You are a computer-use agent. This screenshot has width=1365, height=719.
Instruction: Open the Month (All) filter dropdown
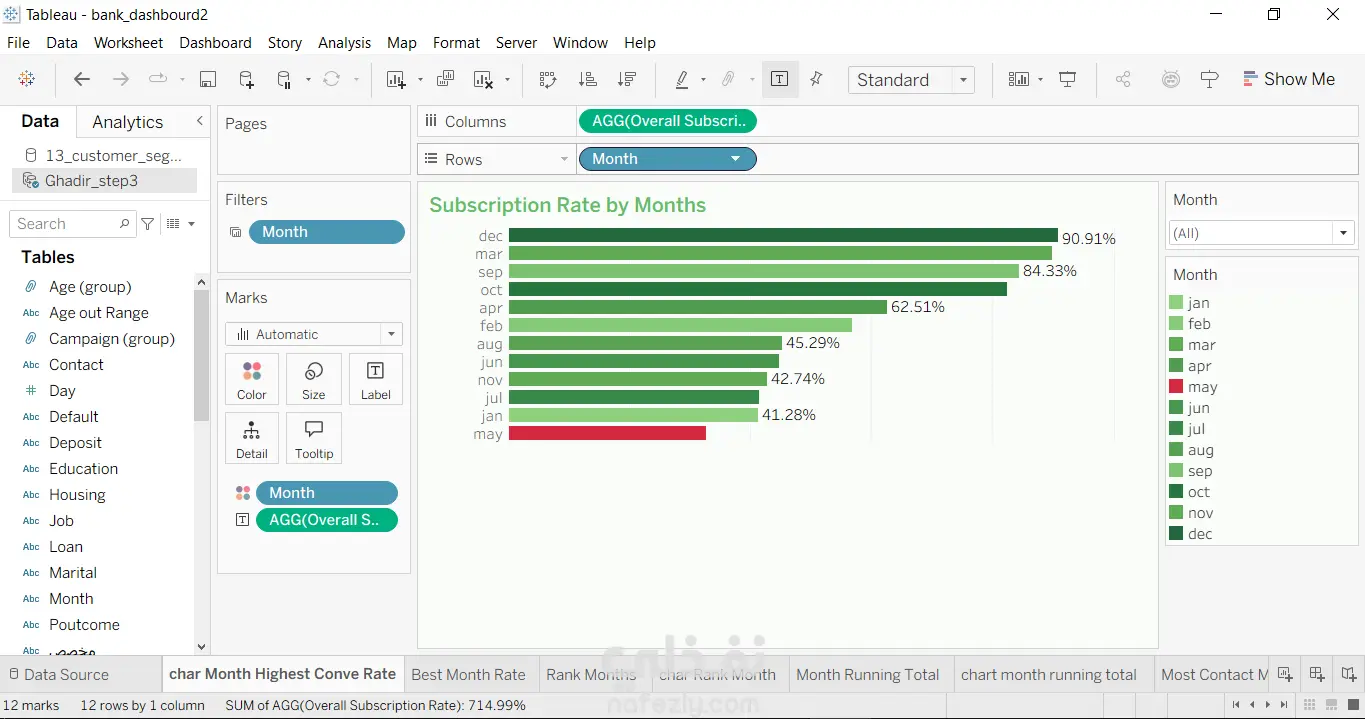tap(1262, 233)
